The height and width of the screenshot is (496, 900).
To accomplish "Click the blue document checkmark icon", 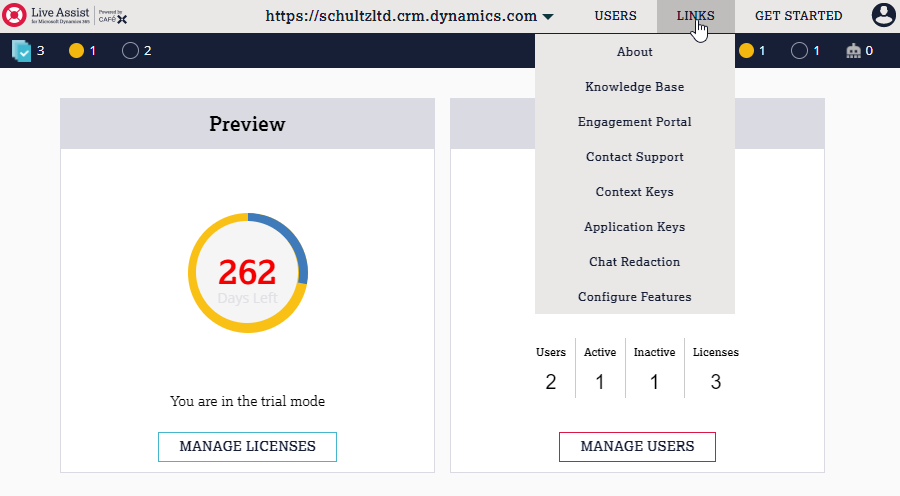I will [x=21, y=51].
